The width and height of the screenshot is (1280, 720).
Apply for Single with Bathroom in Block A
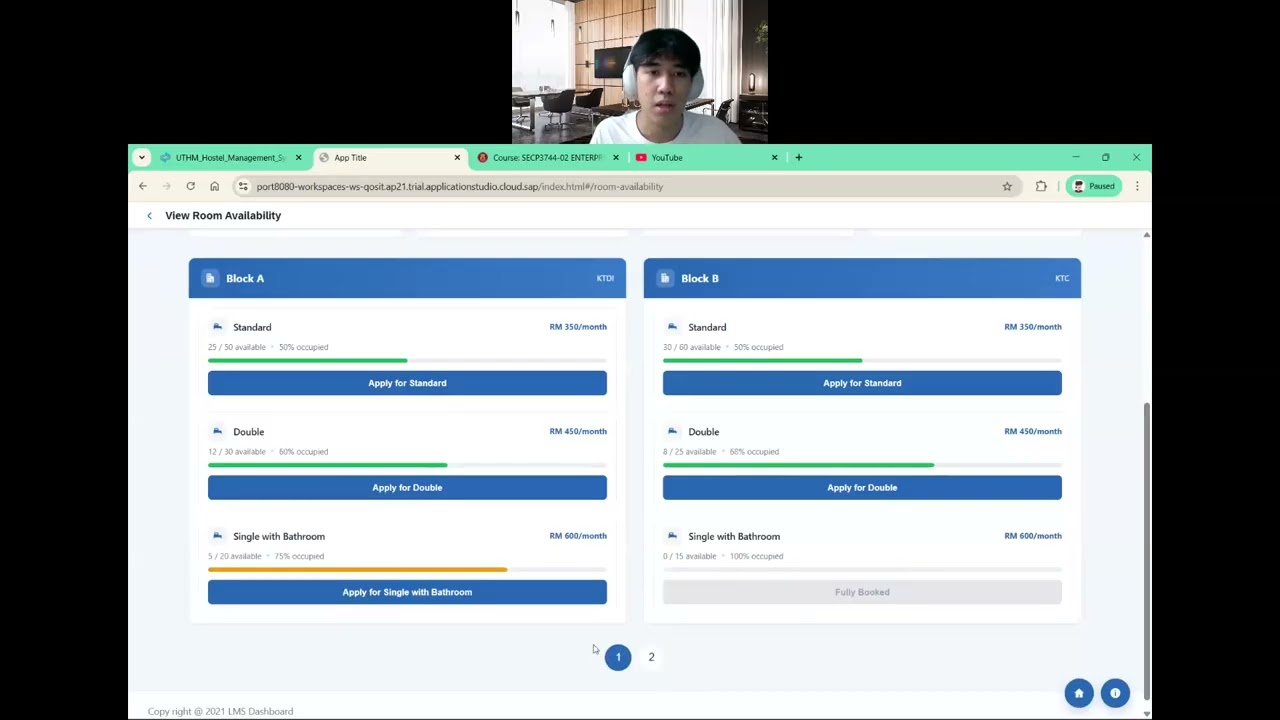[407, 592]
